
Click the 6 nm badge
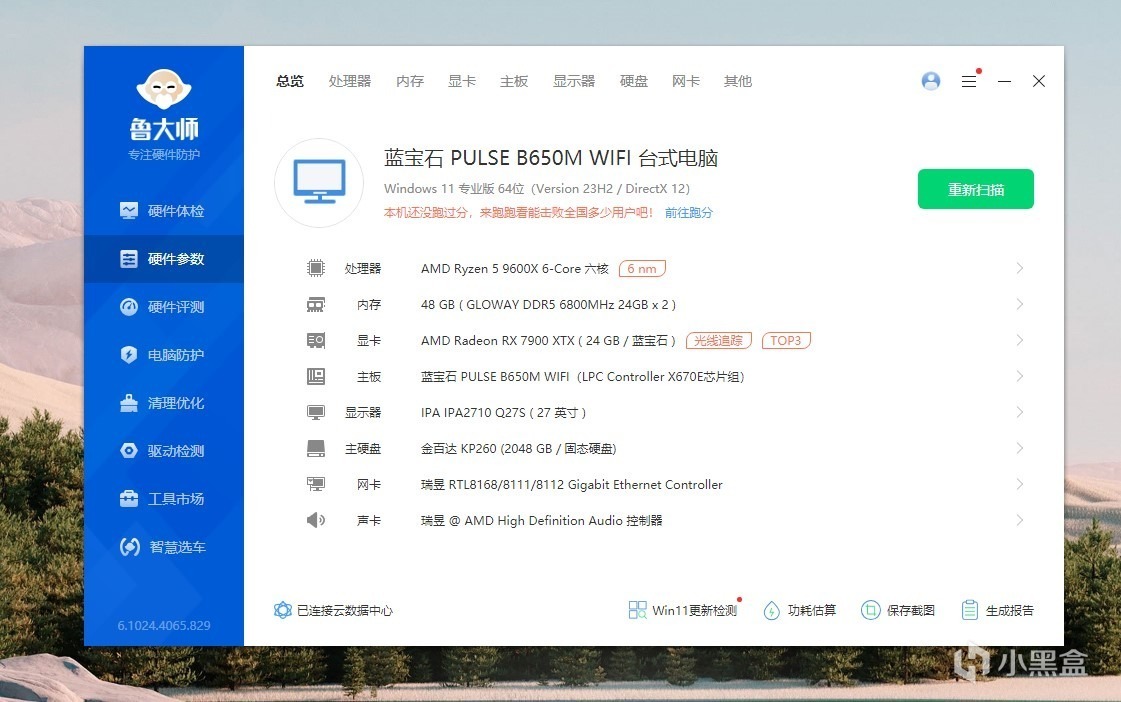(x=642, y=269)
